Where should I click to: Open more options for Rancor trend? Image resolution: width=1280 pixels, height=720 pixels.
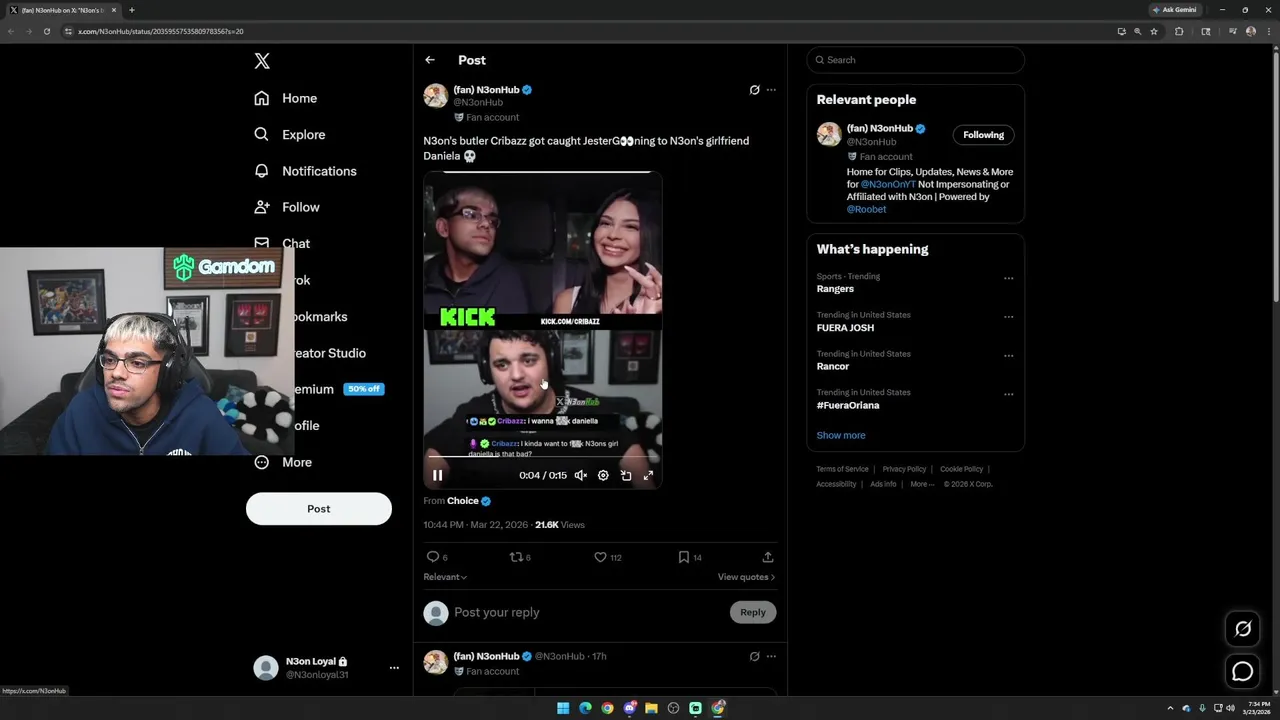click(x=1008, y=355)
